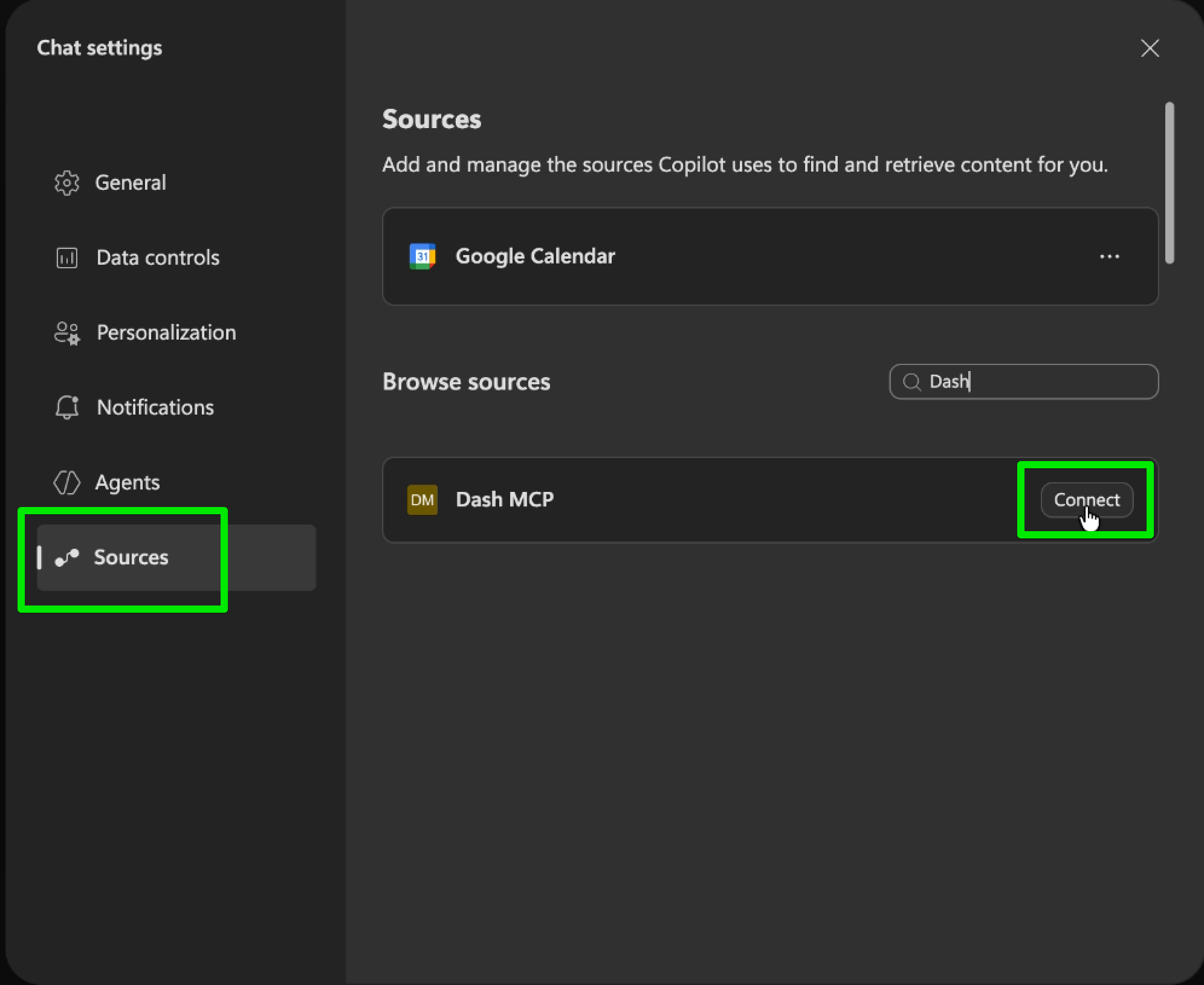Screen dimensions: 1204x985
Task: Click the Google Calendar source name
Action: click(x=535, y=256)
